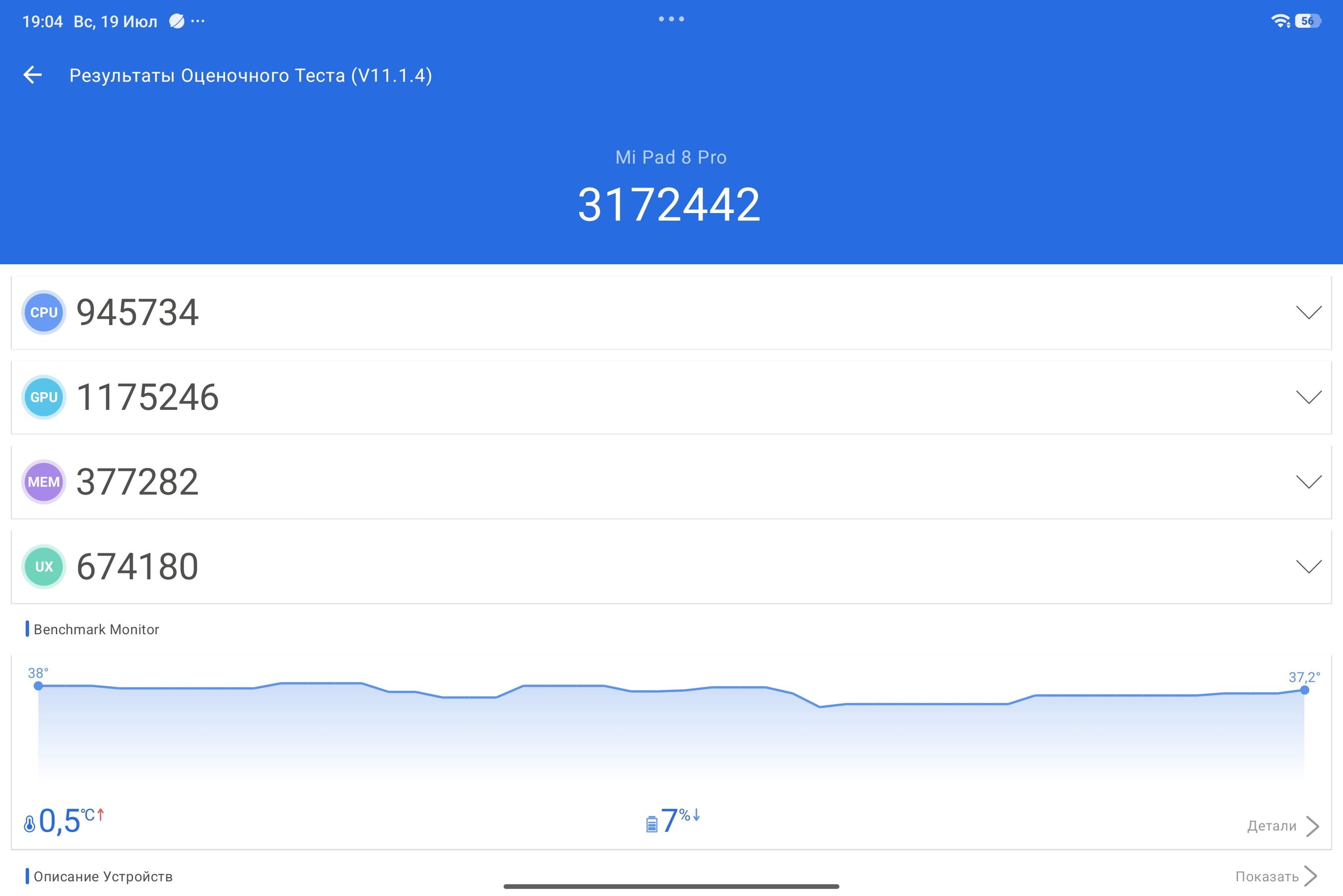Tap the CPU score value 945734

pyautogui.click(x=138, y=313)
